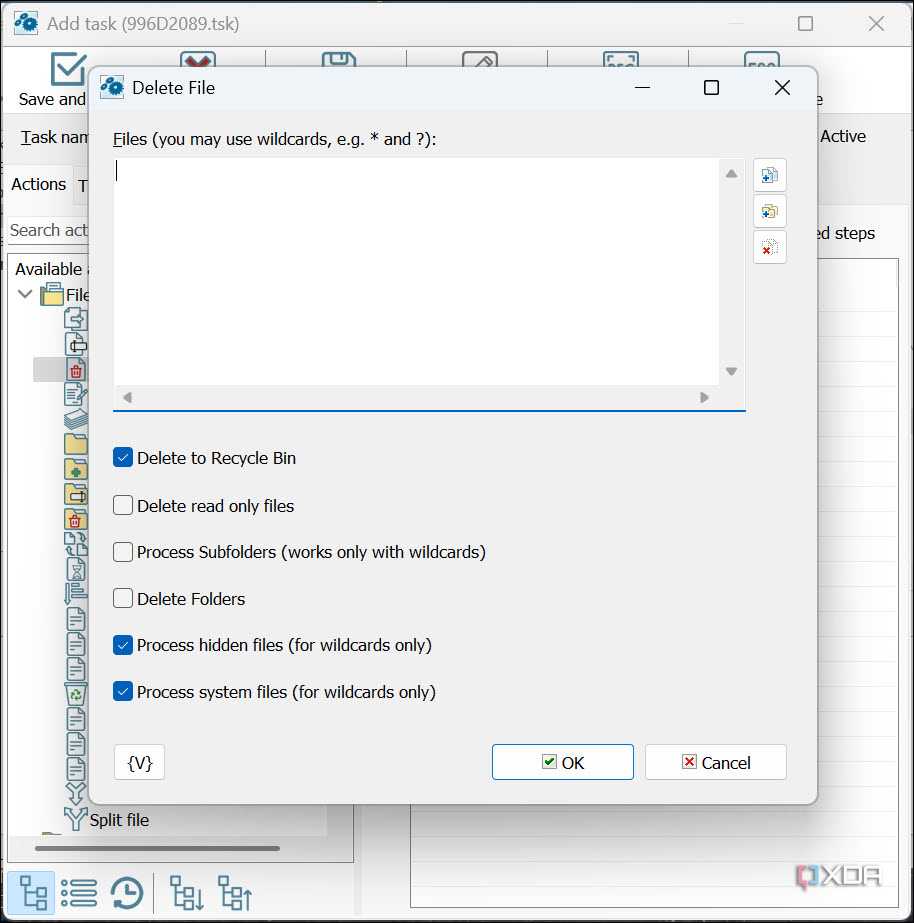Select the recycle bin icon in actions tree

click(x=75, y=694)
